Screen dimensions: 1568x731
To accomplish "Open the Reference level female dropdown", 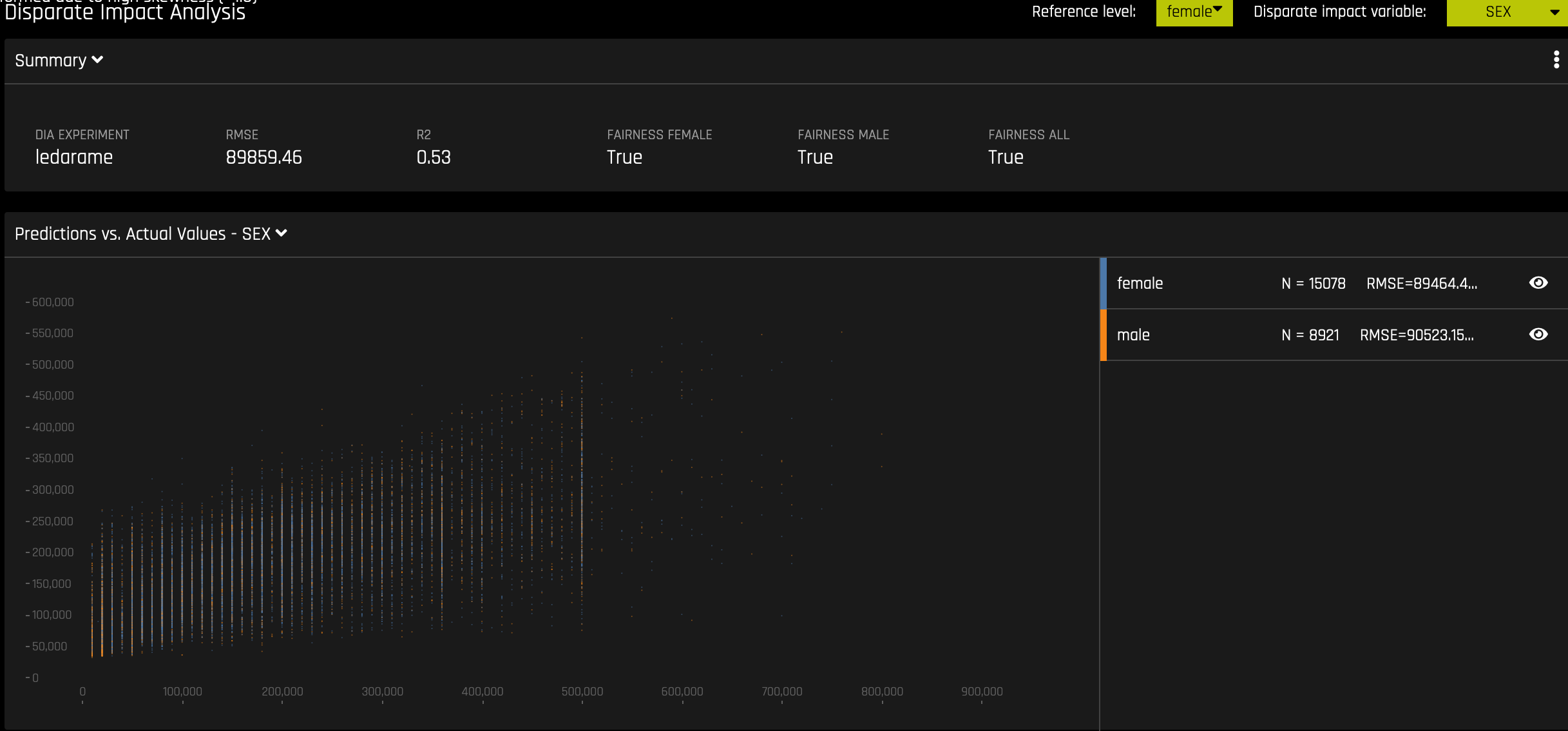I will click(1194, 12).
